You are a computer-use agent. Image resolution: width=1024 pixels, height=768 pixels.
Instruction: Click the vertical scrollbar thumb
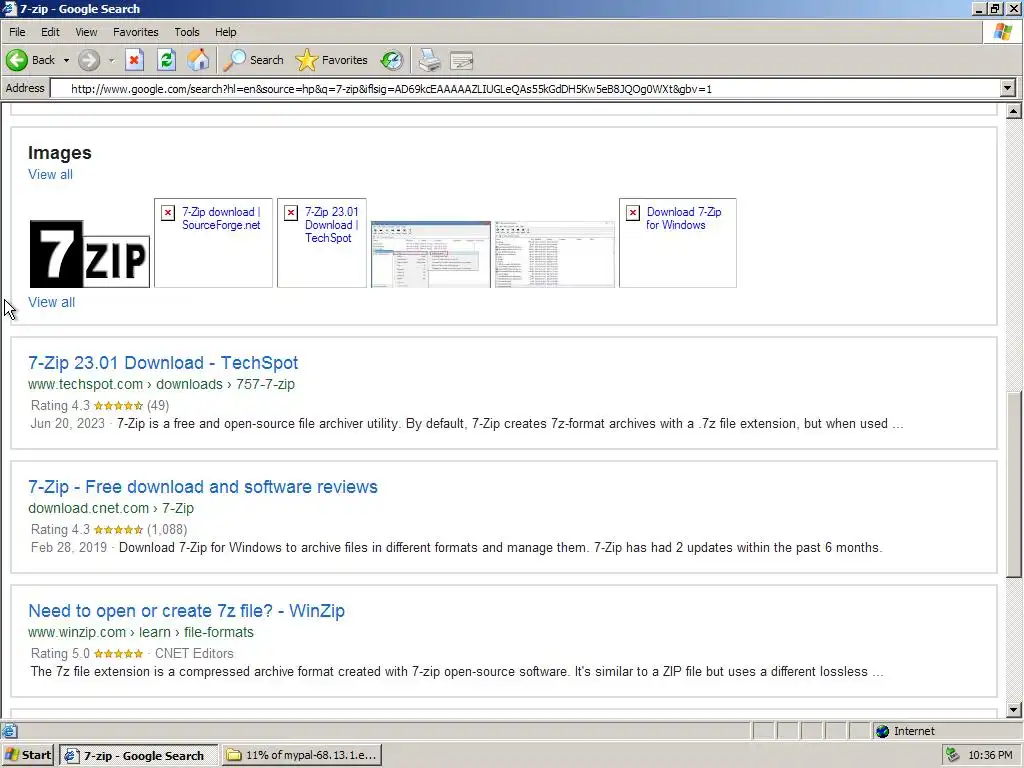1014,485
